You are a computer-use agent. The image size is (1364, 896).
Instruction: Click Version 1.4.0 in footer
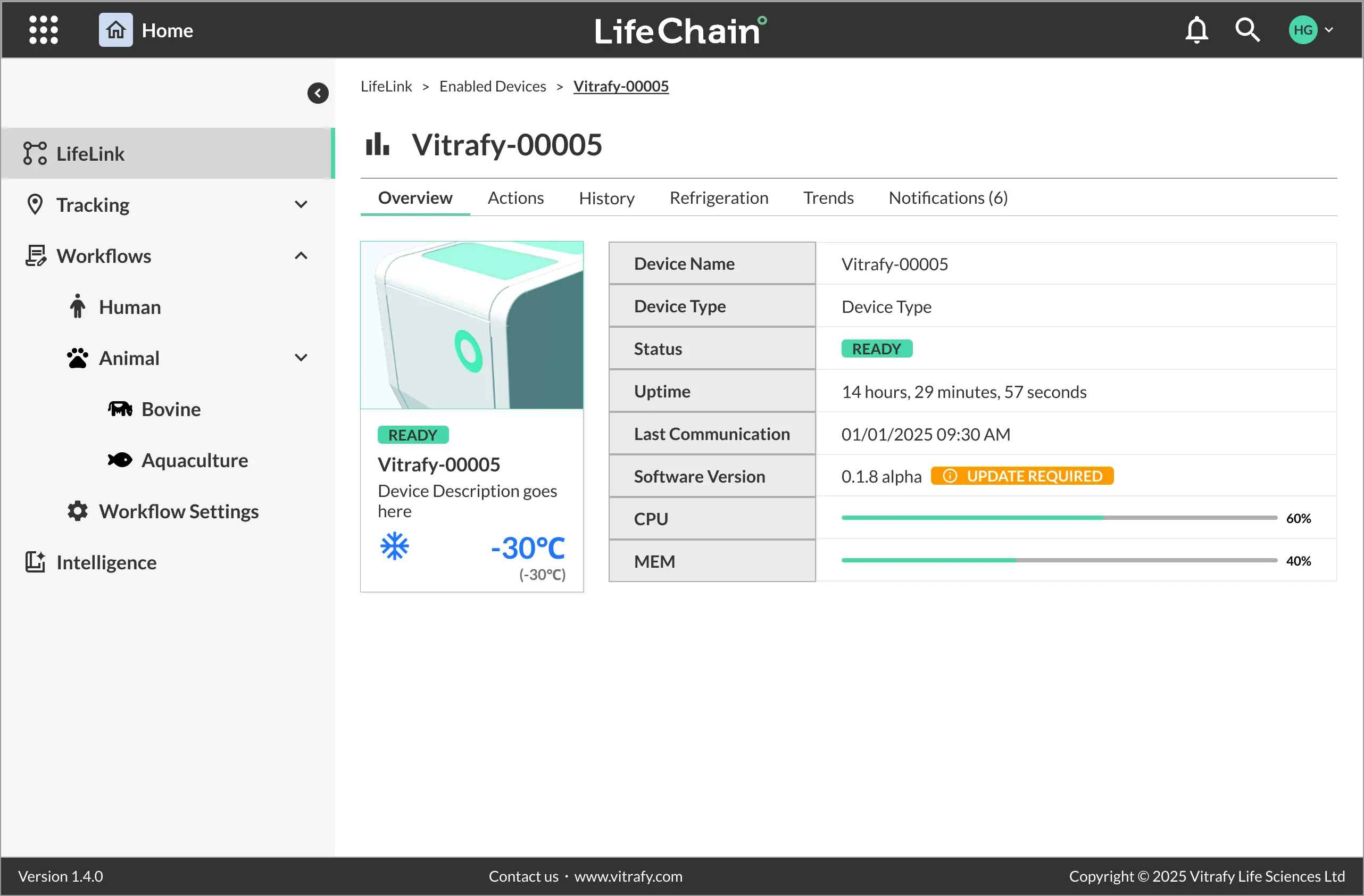point(61,876)
